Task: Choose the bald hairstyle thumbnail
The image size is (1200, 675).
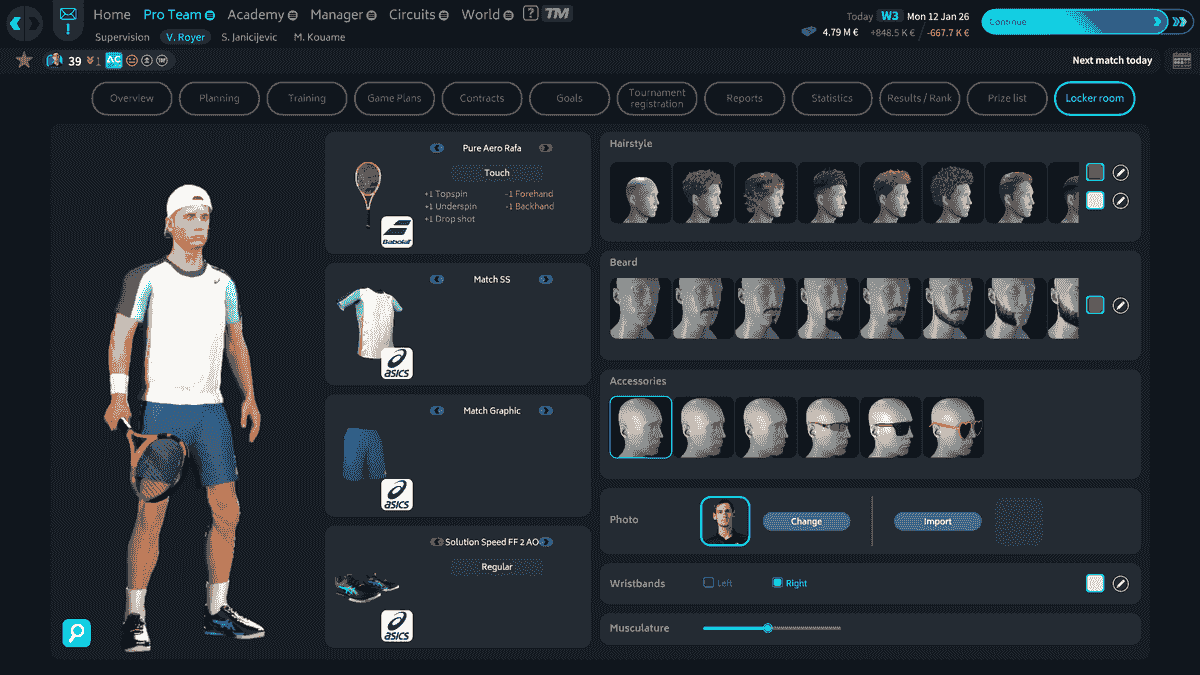Action: (x=641, y=192)
